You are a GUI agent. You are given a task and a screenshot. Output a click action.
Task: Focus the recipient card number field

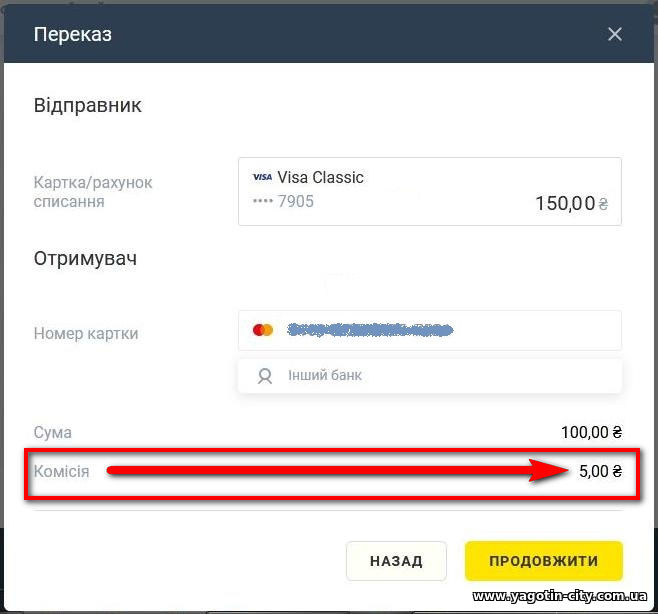[430, 330]
